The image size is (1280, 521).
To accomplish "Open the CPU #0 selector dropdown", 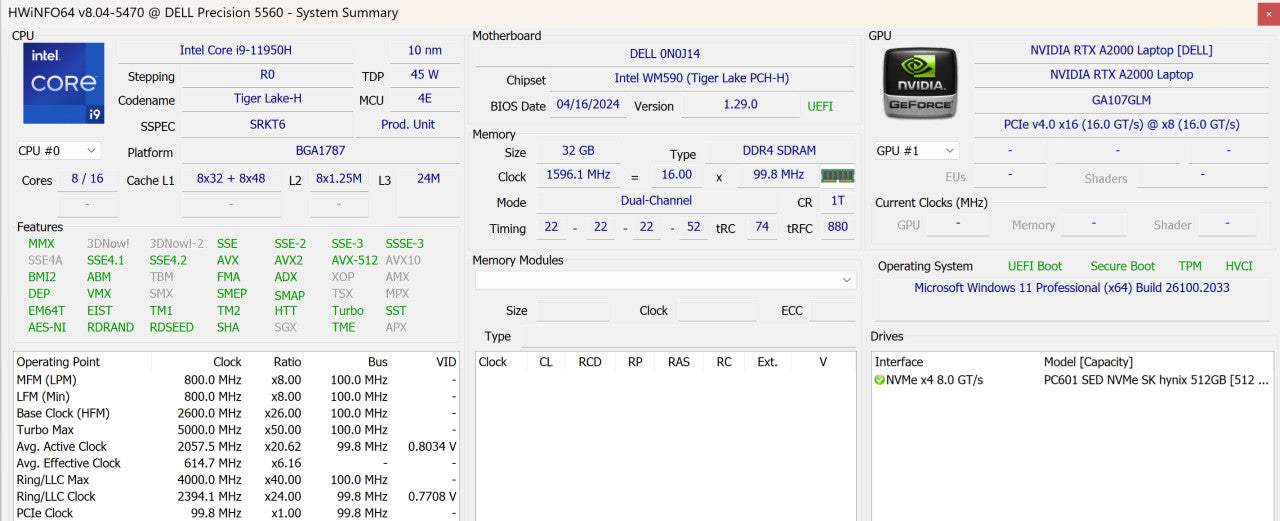I will point(58,151).
